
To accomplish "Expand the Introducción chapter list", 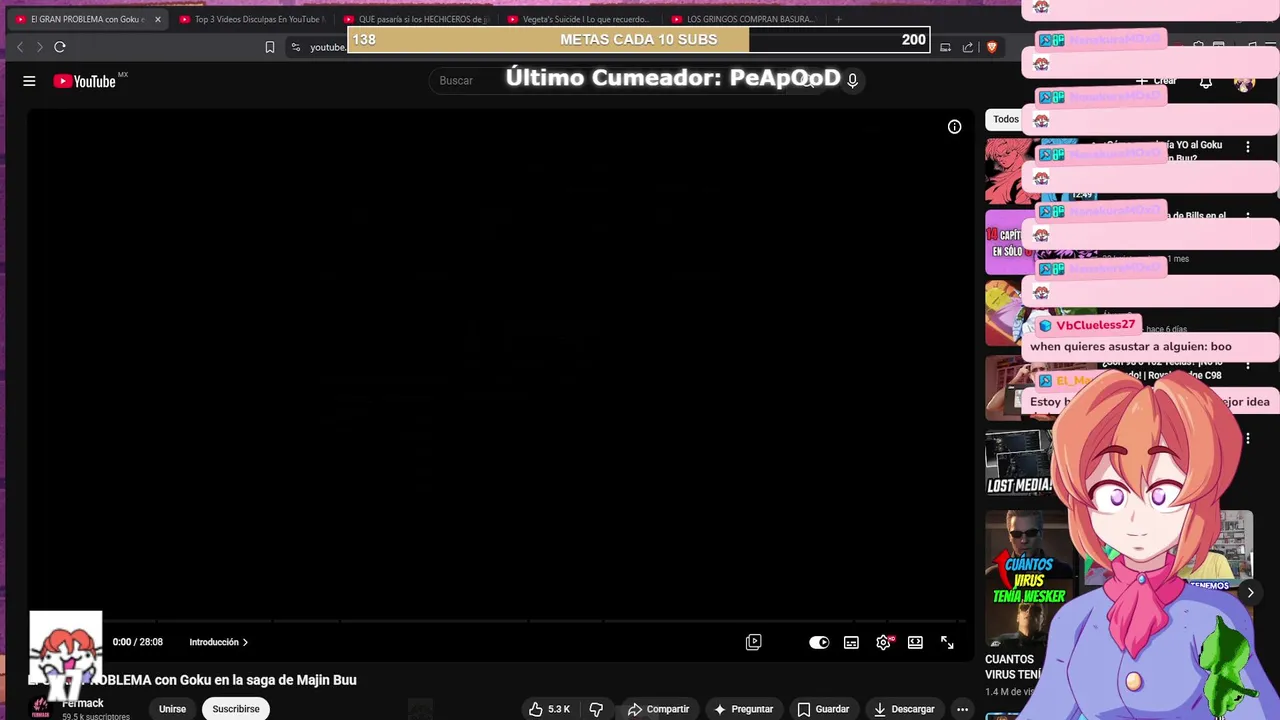I will click(x=219, y=642).
